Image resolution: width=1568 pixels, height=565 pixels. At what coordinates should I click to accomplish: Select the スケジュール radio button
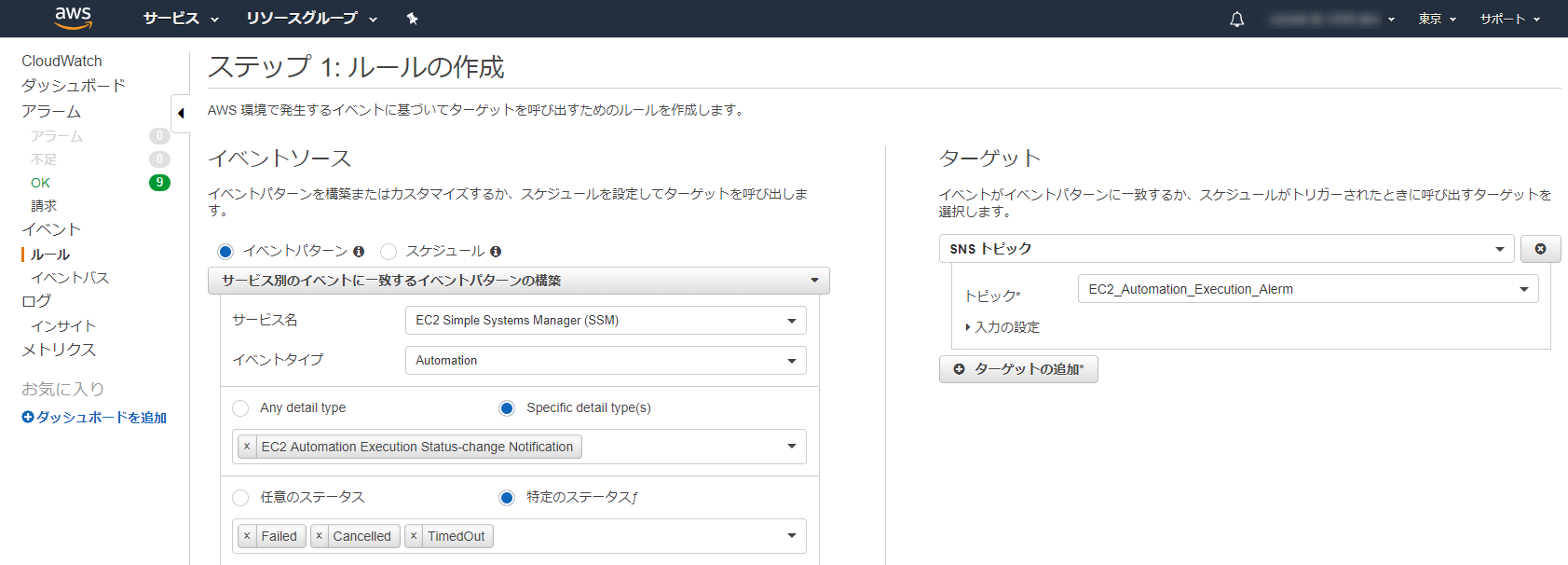[389, 252]
